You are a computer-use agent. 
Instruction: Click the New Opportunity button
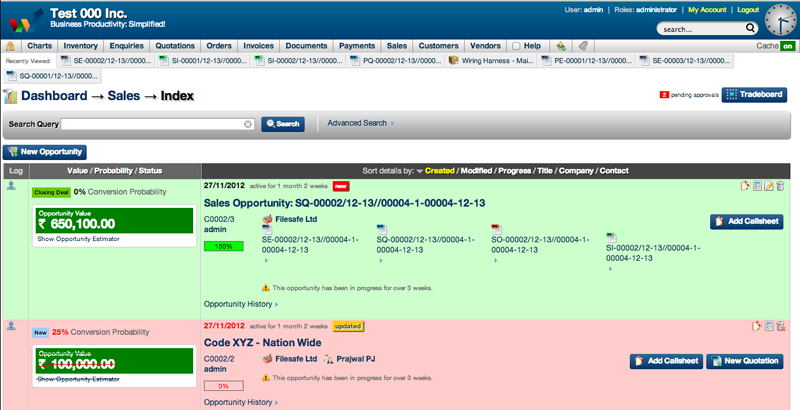(45, 152)
